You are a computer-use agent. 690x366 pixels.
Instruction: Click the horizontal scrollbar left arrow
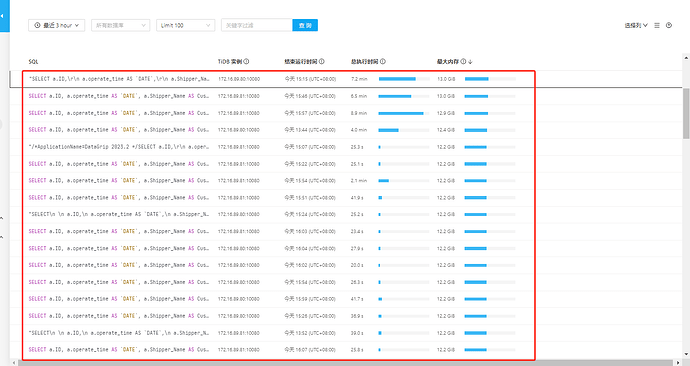pos(13,363)
